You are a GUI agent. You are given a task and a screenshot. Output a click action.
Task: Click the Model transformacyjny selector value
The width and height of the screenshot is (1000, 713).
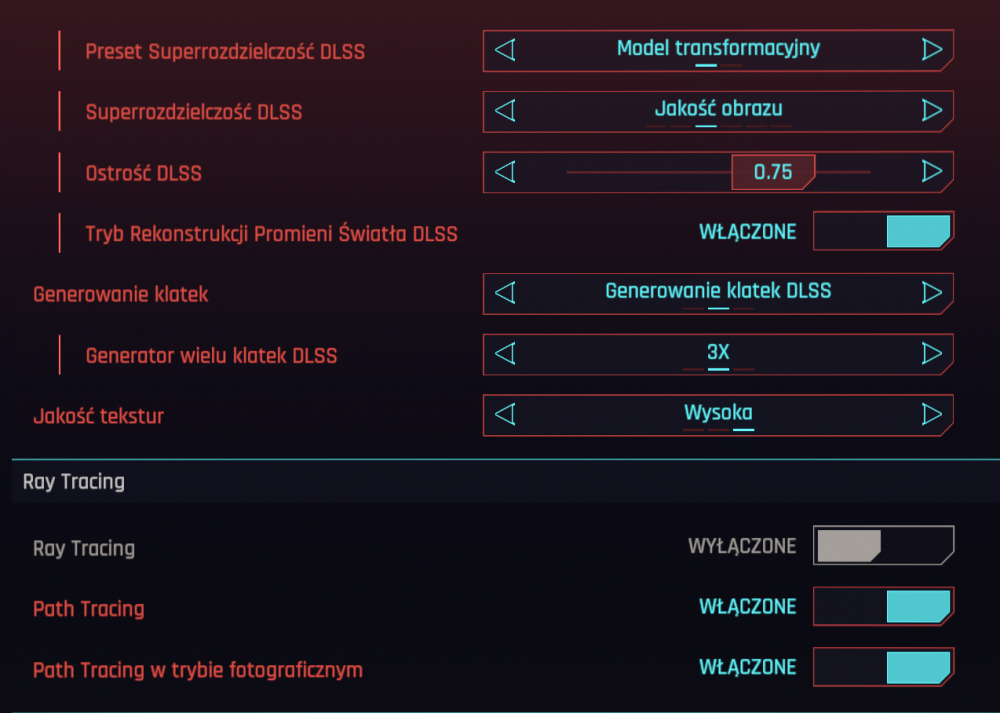(718, 48)
